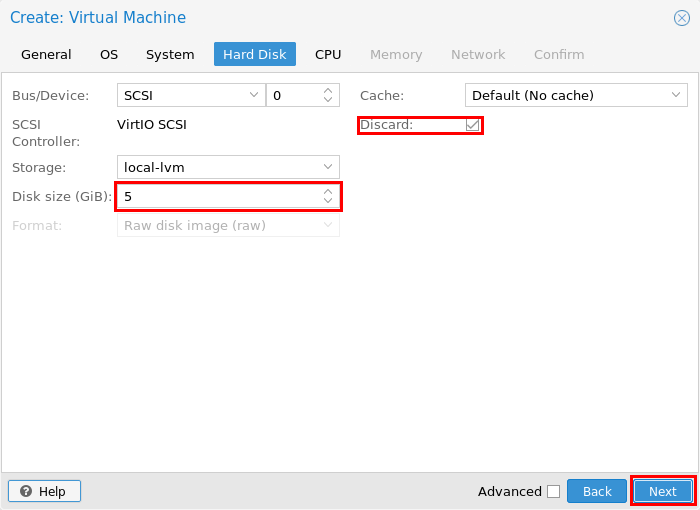Click the Next button
Image resolution: width=700 pixels, height=510 pixels.
click(663, 491)
